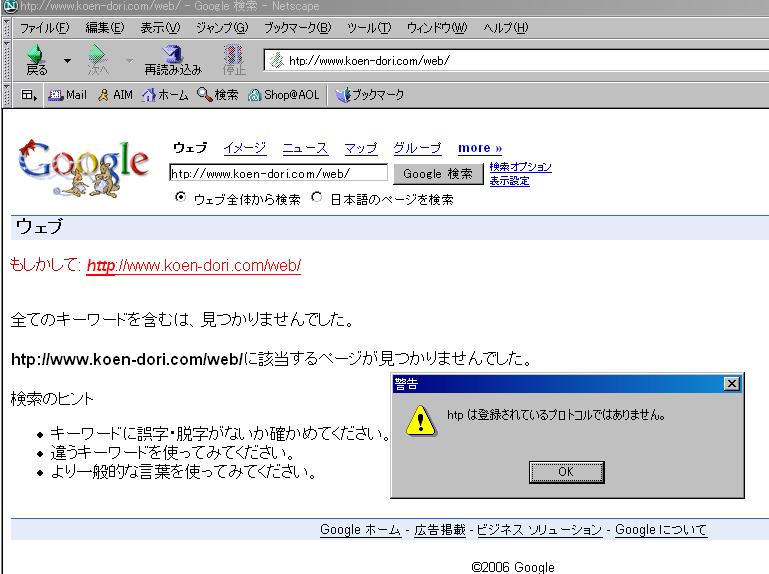Click the more » link

480,148
